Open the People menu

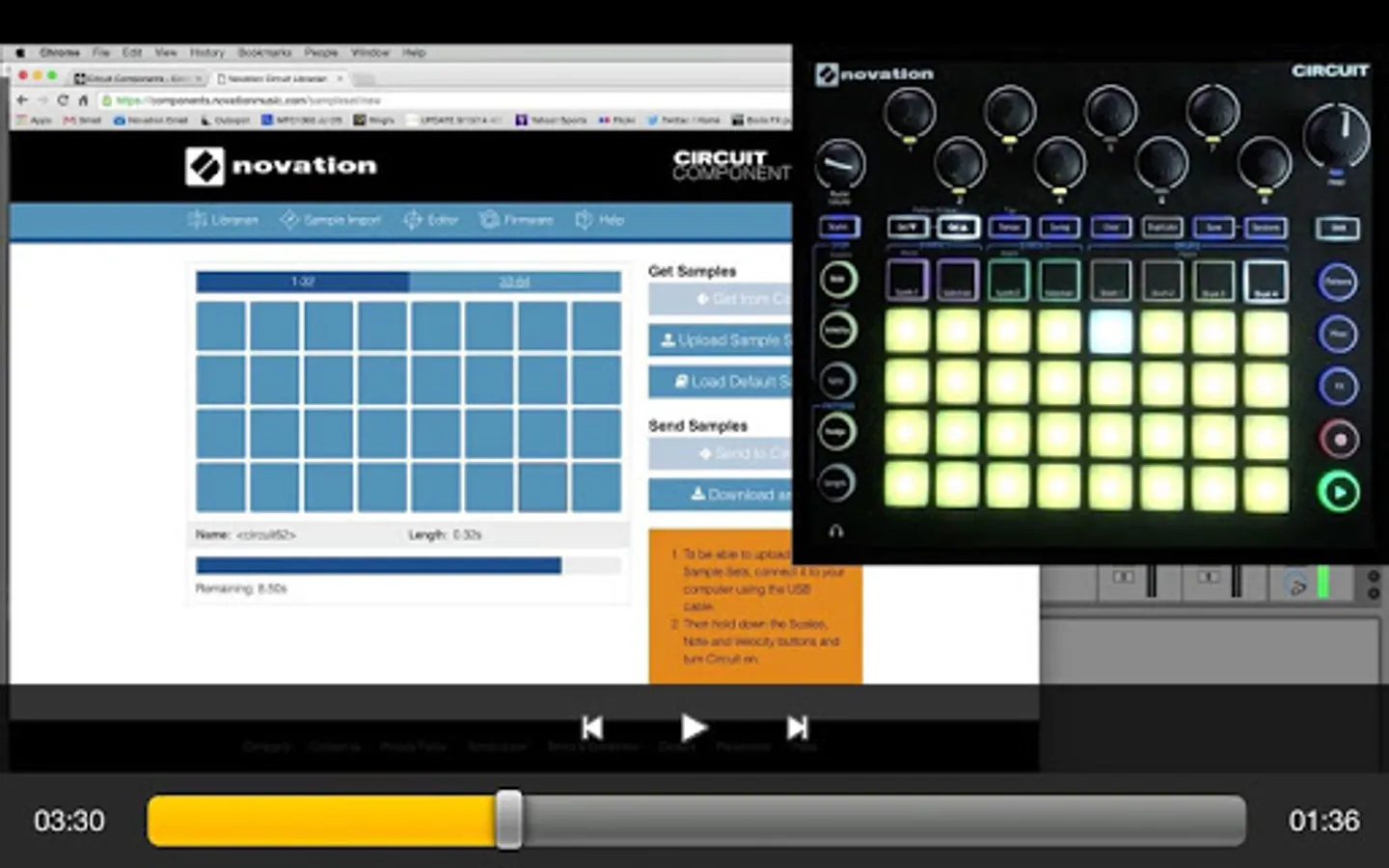tap(321, 53)
